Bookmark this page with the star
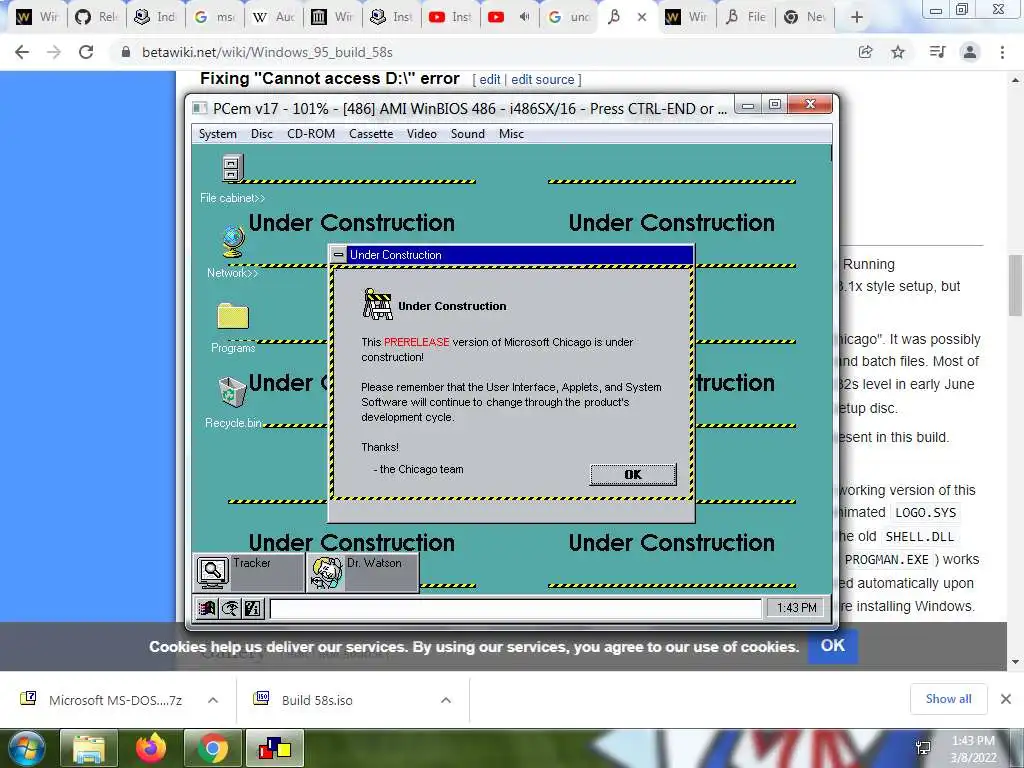Viewport: 1024px width, 768px height. 899,52
